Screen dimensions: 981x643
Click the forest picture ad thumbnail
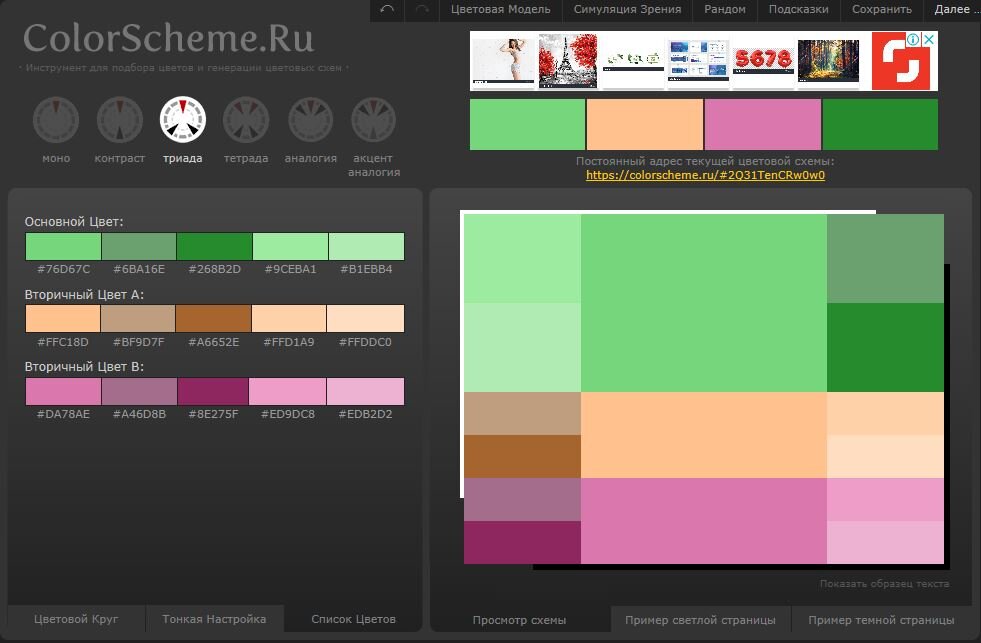pyautogui.click(x=828, y=61)
